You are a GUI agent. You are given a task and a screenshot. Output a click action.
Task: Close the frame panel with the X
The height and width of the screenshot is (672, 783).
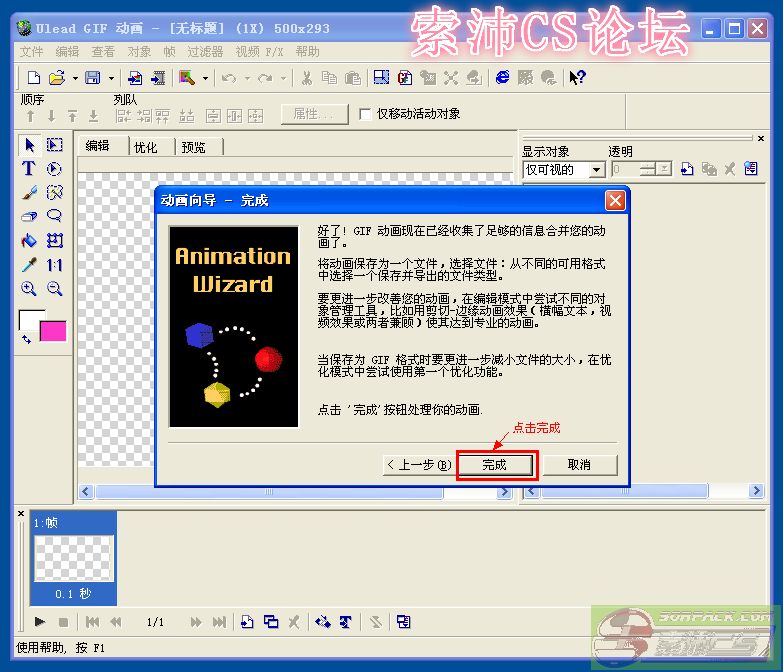pyautogui.click(x=21, y=513)
